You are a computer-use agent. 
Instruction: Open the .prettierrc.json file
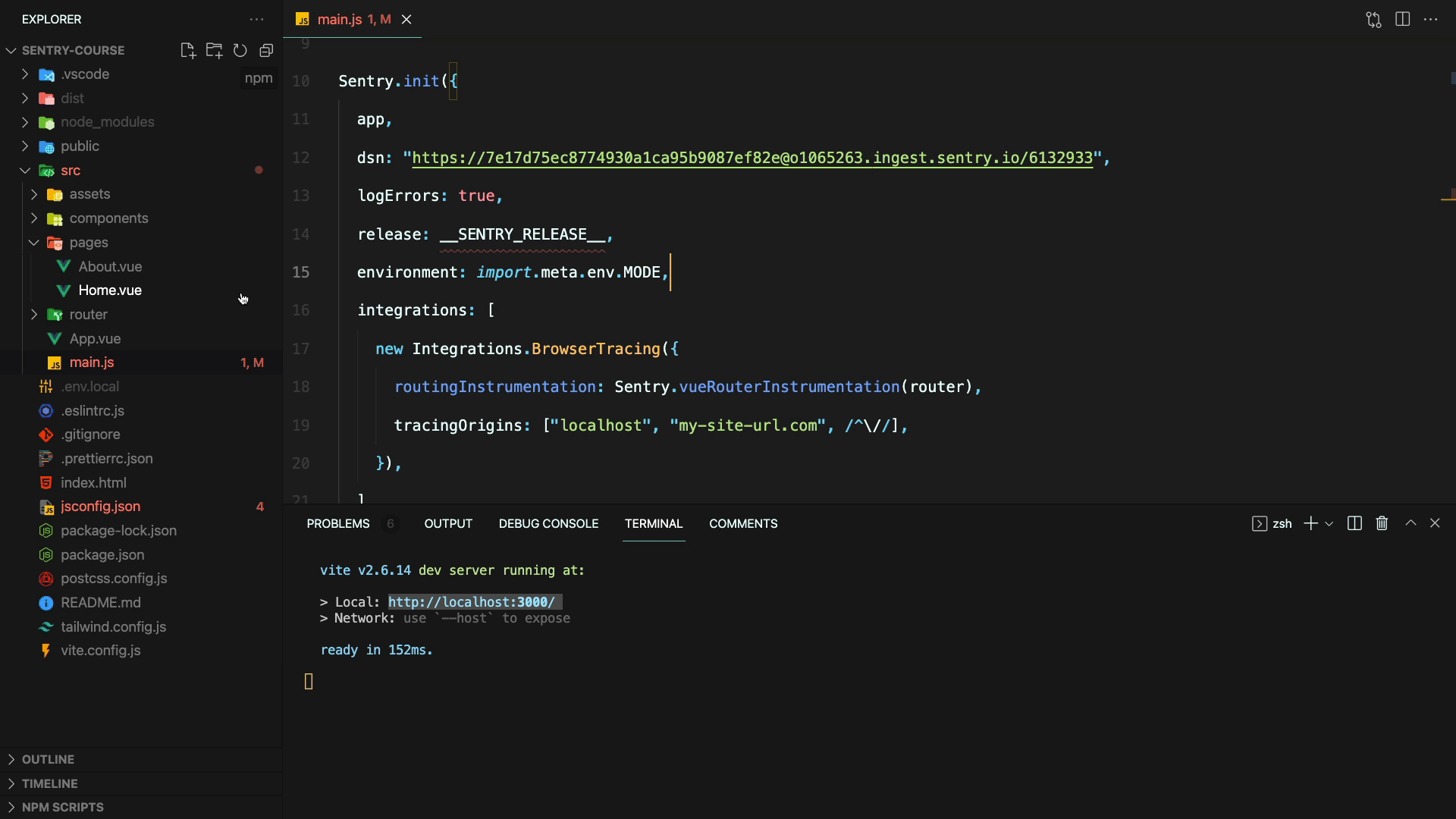pyautogui.click(x=141, y=459)
